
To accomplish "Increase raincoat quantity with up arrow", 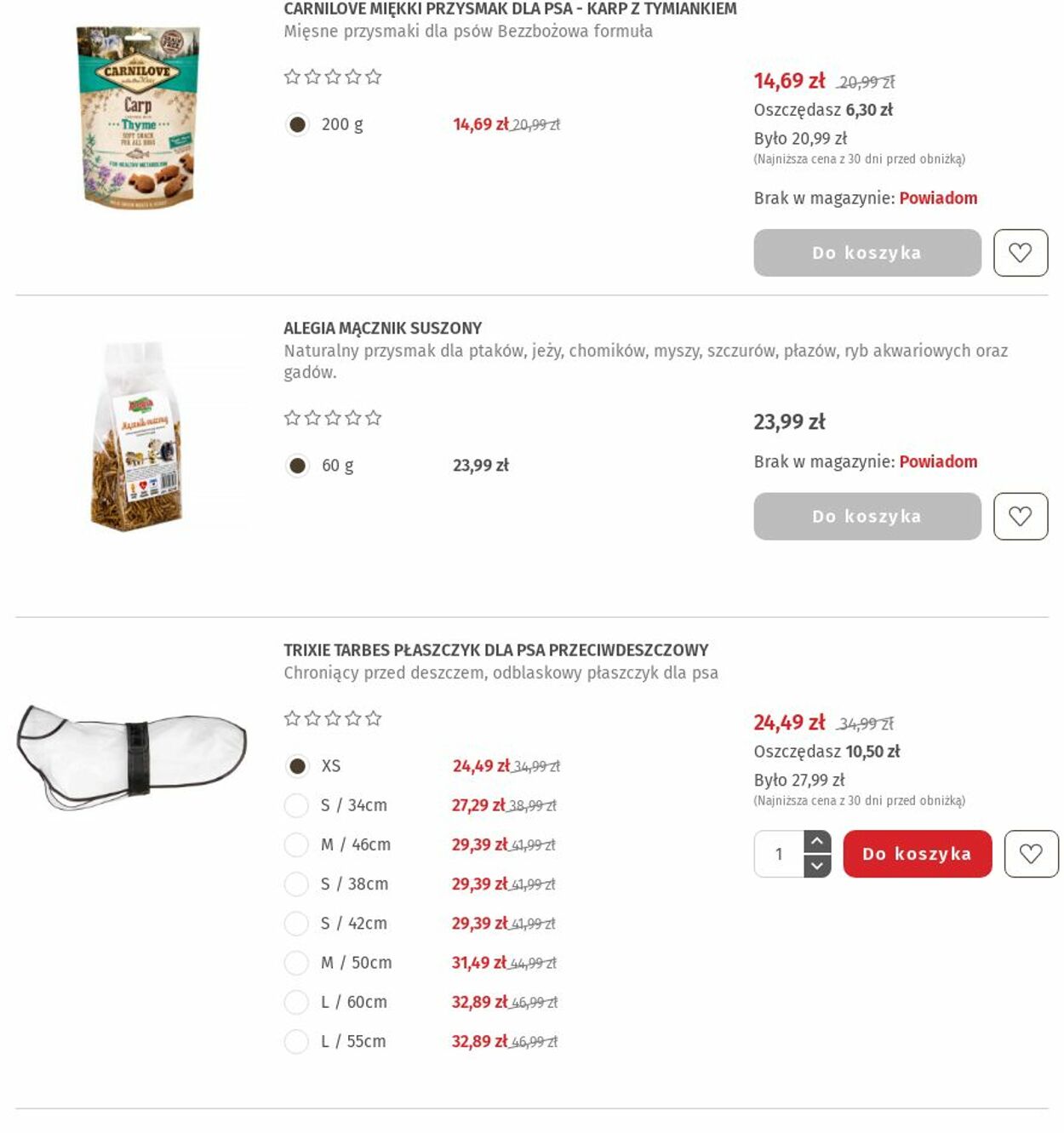I will [817, 842].
